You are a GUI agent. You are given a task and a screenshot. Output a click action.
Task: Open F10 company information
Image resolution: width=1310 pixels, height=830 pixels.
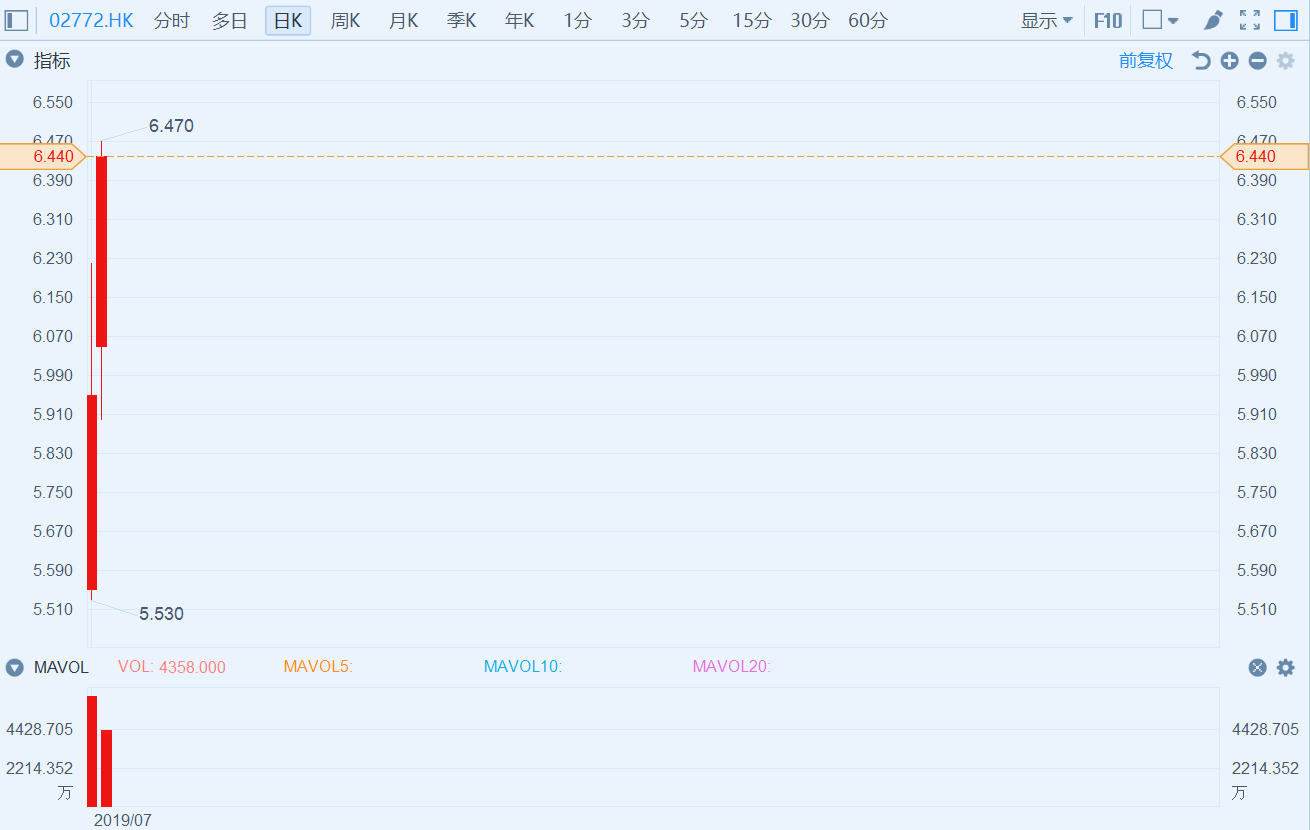pyautogui.click(x=1108, y=20)
